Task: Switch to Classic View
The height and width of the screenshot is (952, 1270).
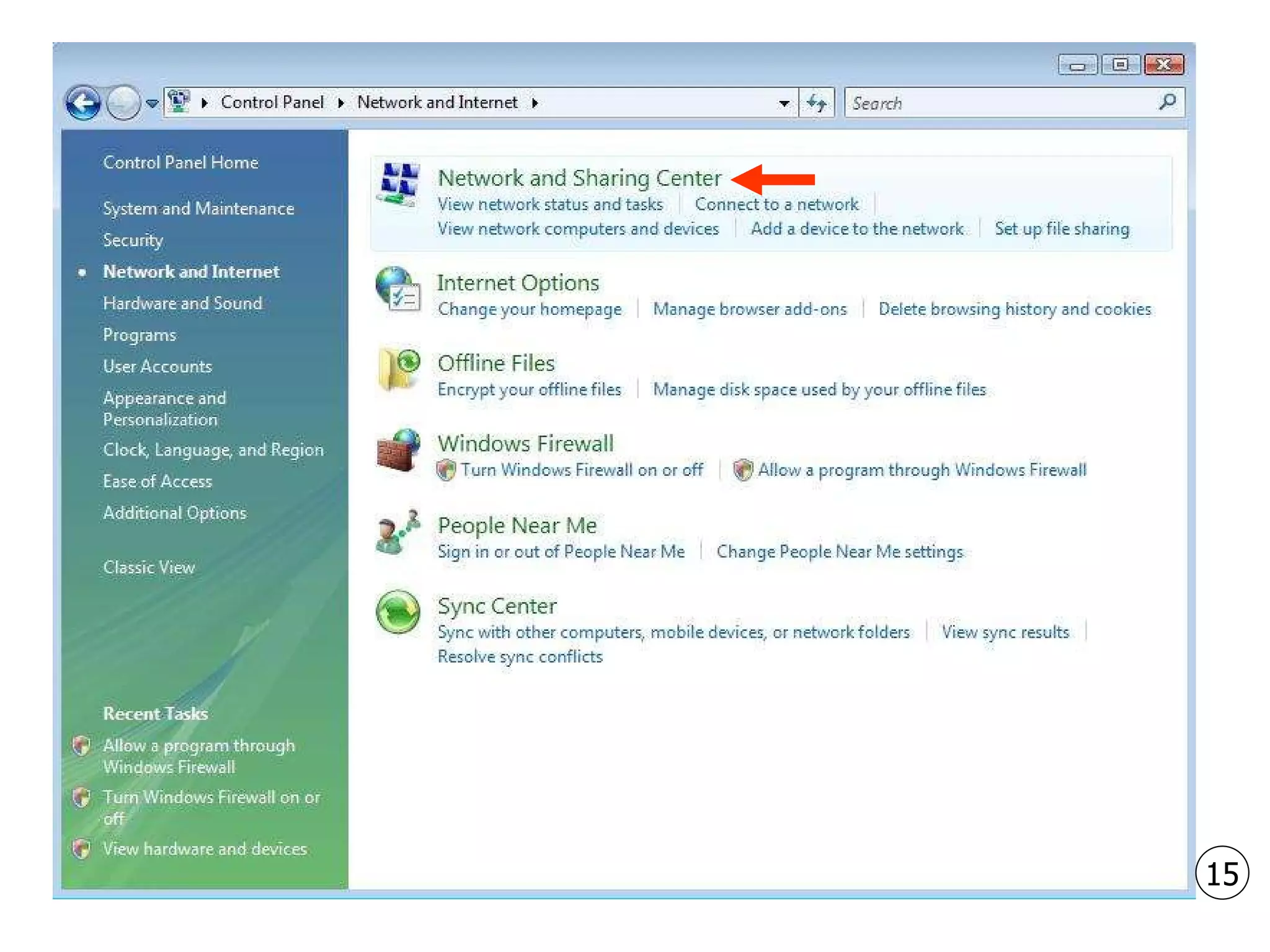Action: [x=149, y=567]
